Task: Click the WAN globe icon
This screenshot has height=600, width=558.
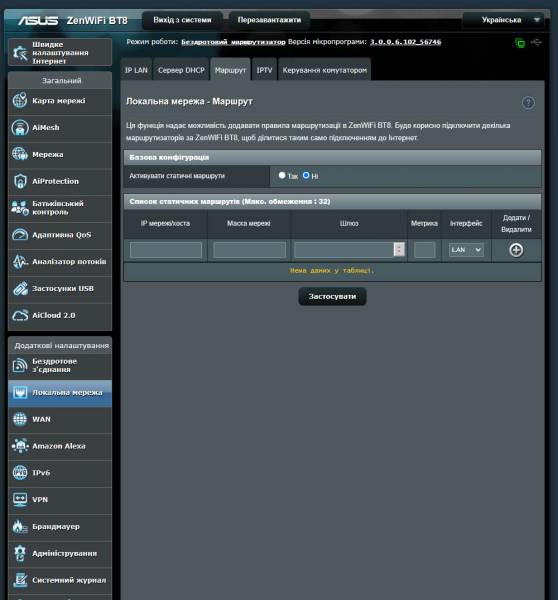Action: pos(20,419)
